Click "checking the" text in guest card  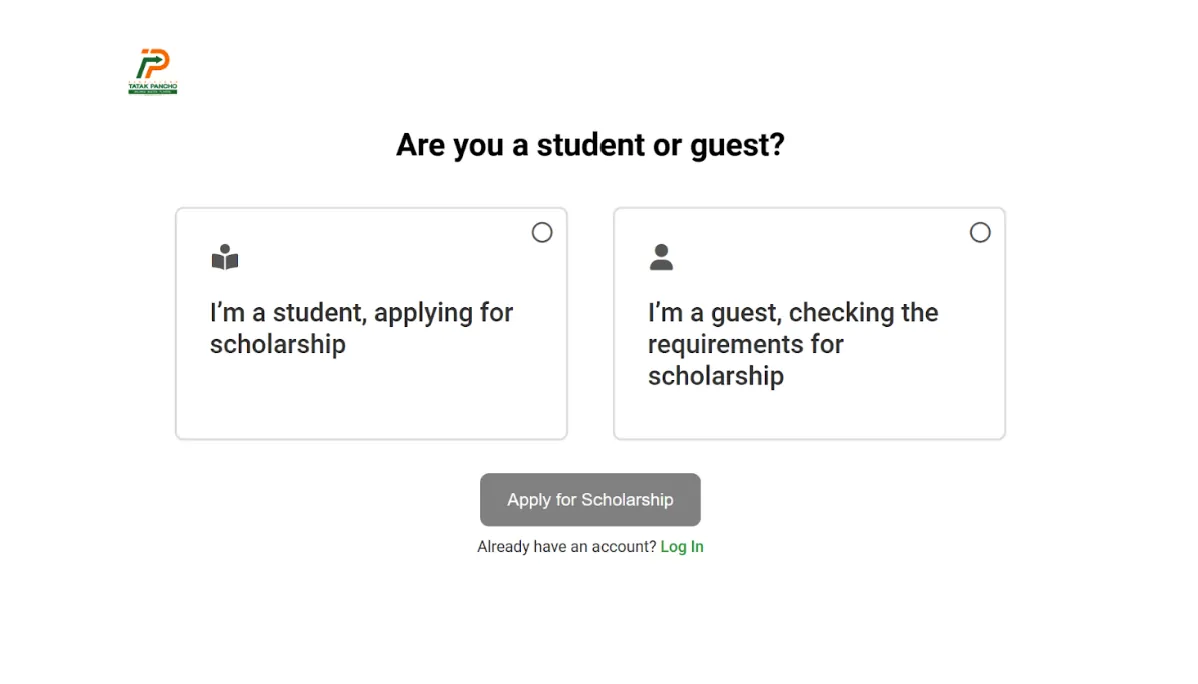tap(863, 313)
